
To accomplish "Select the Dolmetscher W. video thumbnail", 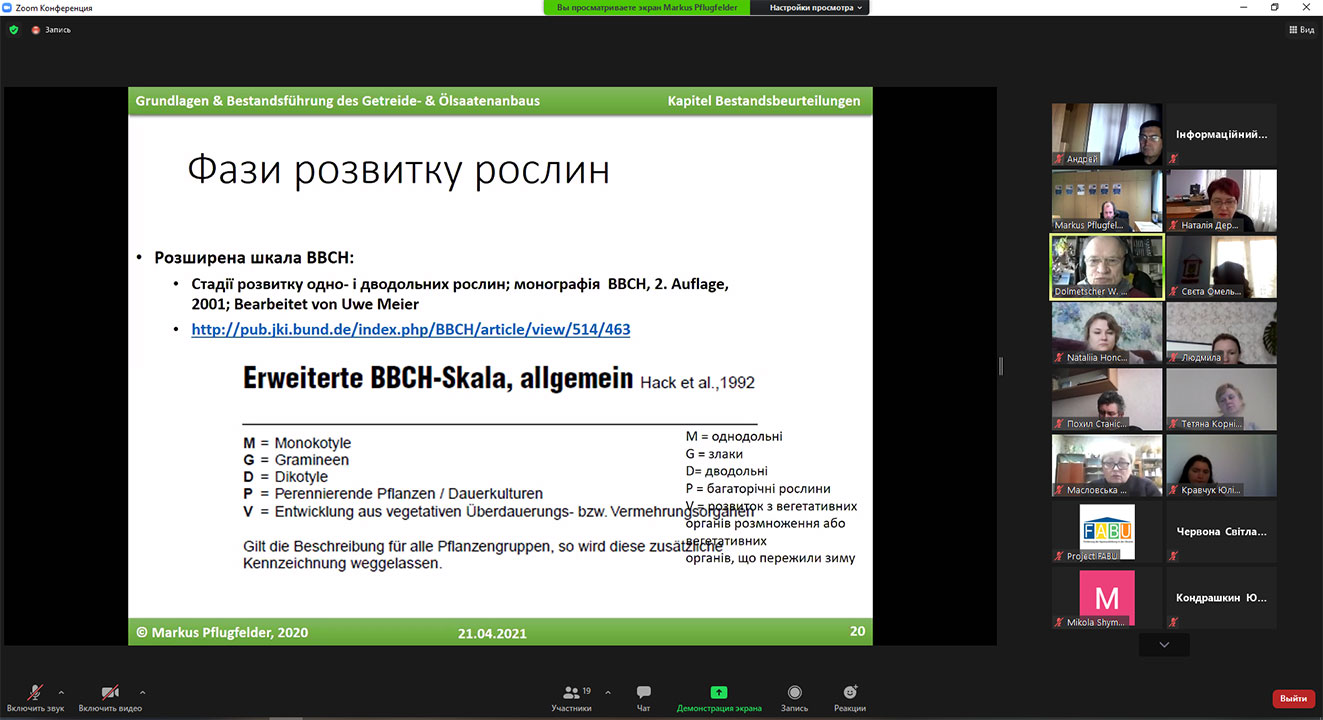I will 1106,267.
